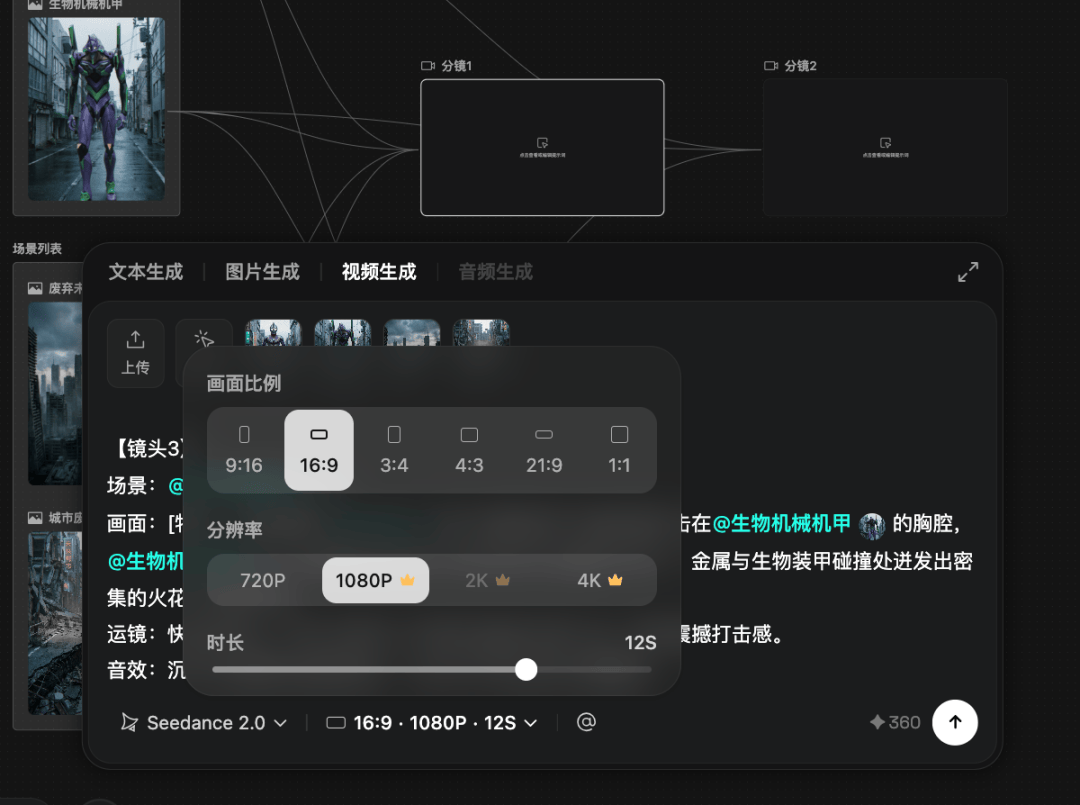Click the placeholder icon inside 分镜1 node
Viewport: 1080px width, 805px height.
(x=543, y=143)
